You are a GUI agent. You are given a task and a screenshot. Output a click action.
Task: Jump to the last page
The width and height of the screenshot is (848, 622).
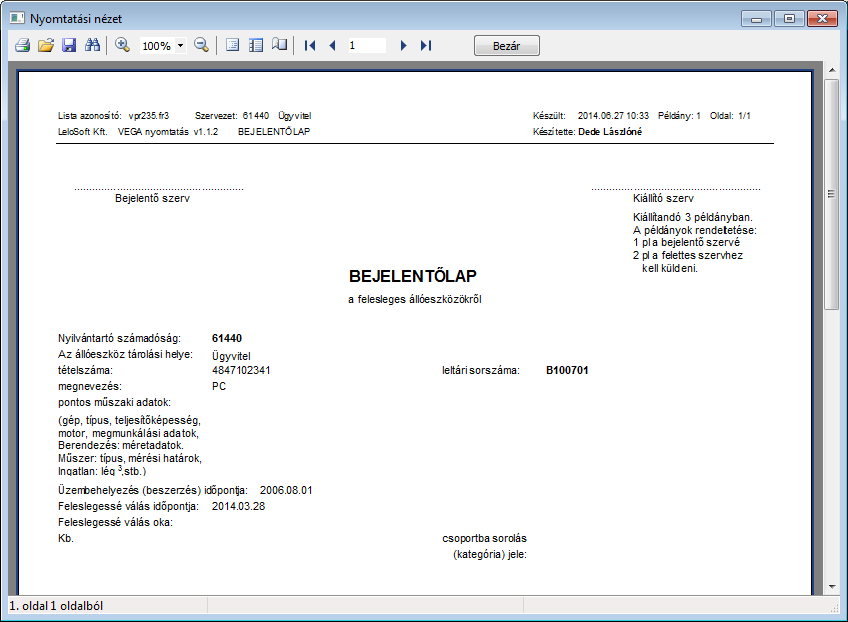pyautogui.click(x=426, y=45)
